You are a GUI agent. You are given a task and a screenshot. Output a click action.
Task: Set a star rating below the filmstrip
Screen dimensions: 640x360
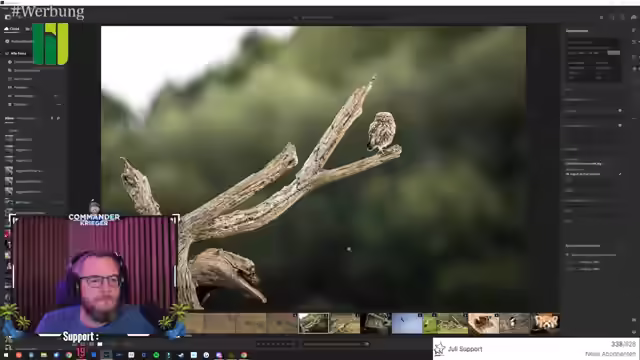(276, 344)
